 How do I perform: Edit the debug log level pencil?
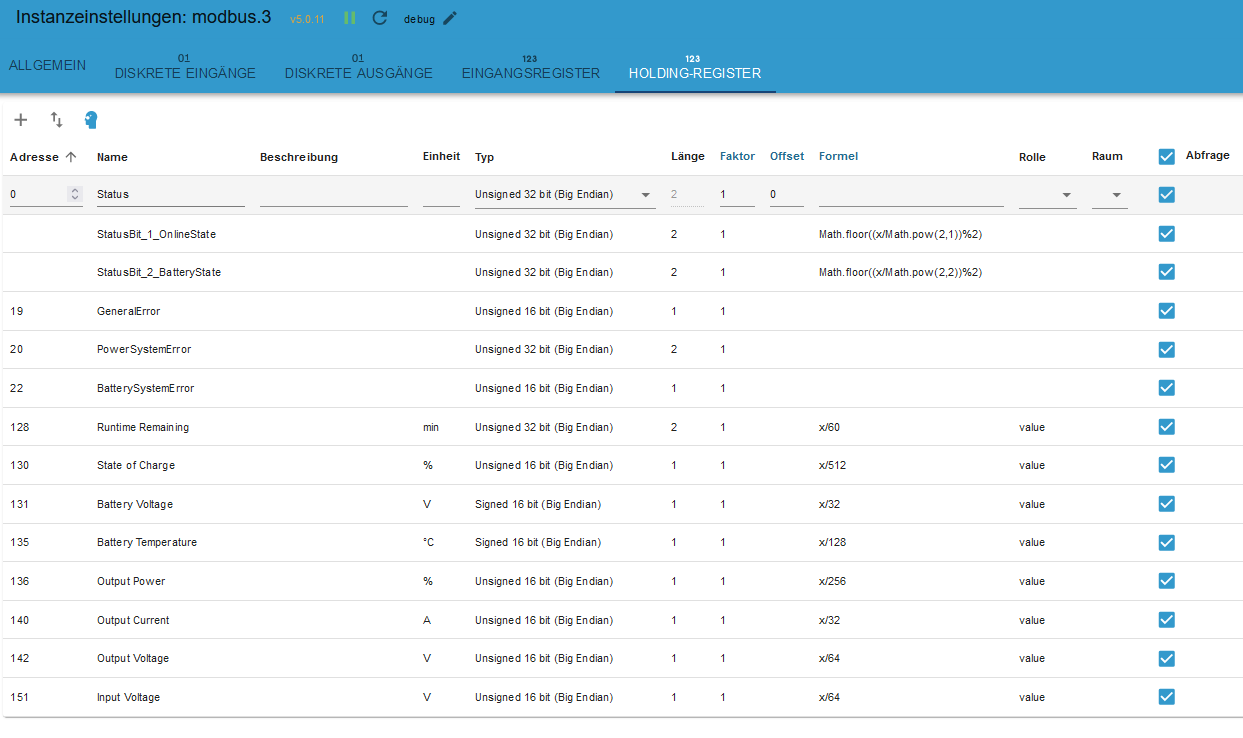point(450,18)
